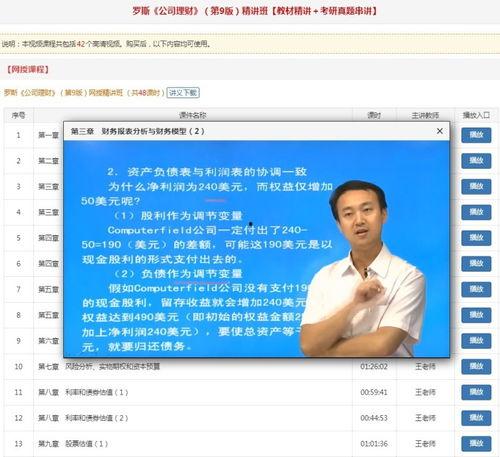This screenshot has height=457, width=500.
Task: Close the 第三章 video popup
Action: tap(440, 131)
